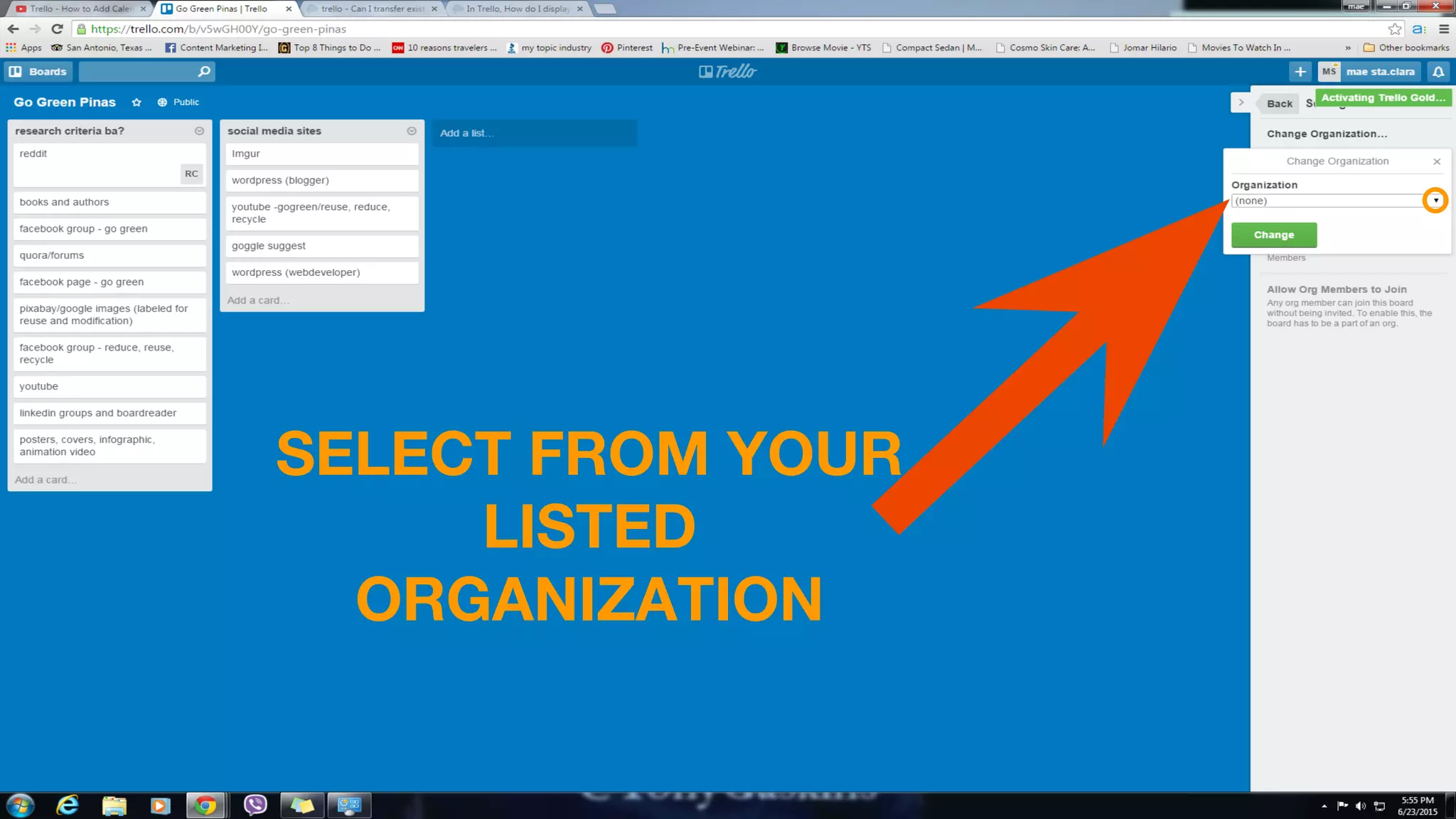This screenshot has width=1456, height=819.
Task: Reload the page with refresh icon
Action: 58,29
